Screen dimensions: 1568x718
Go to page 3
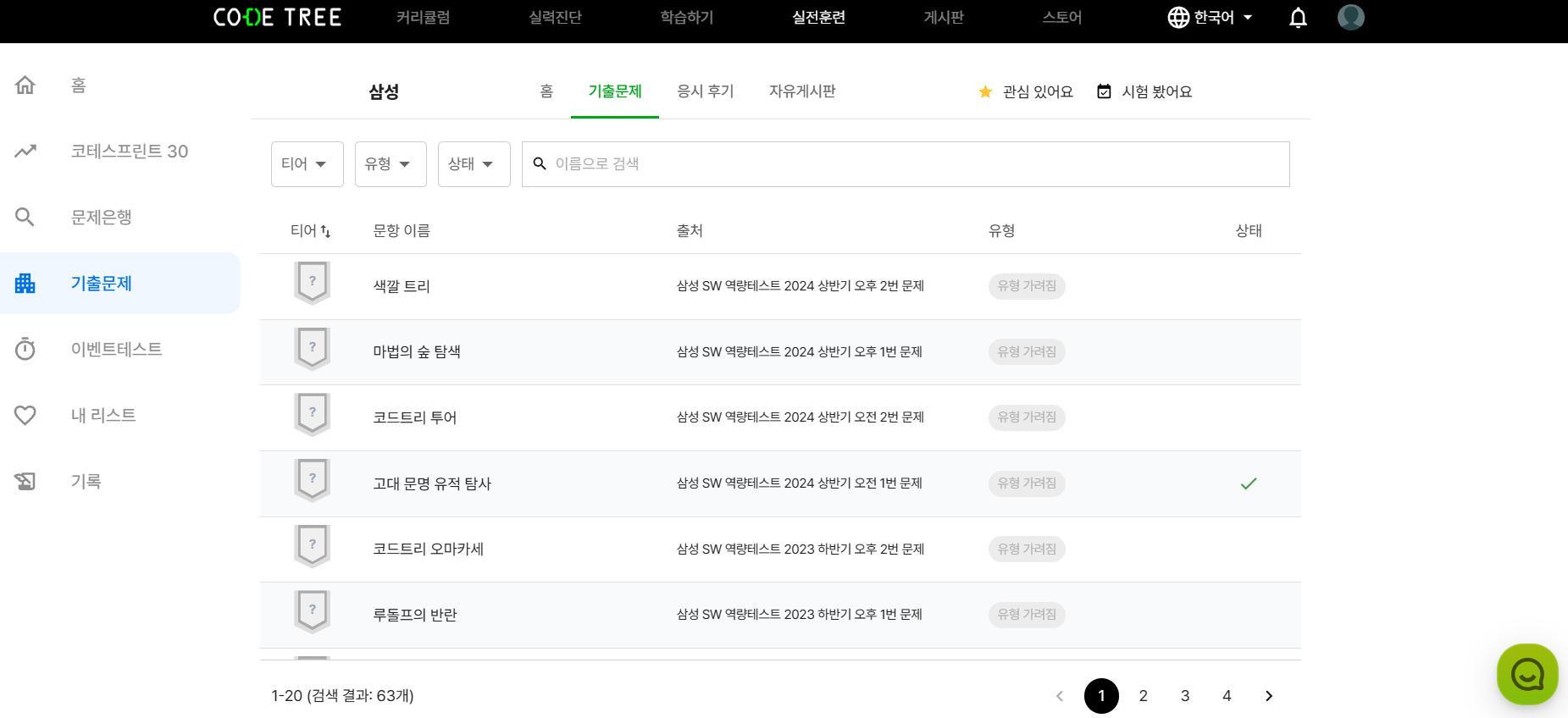point(1185,696)
